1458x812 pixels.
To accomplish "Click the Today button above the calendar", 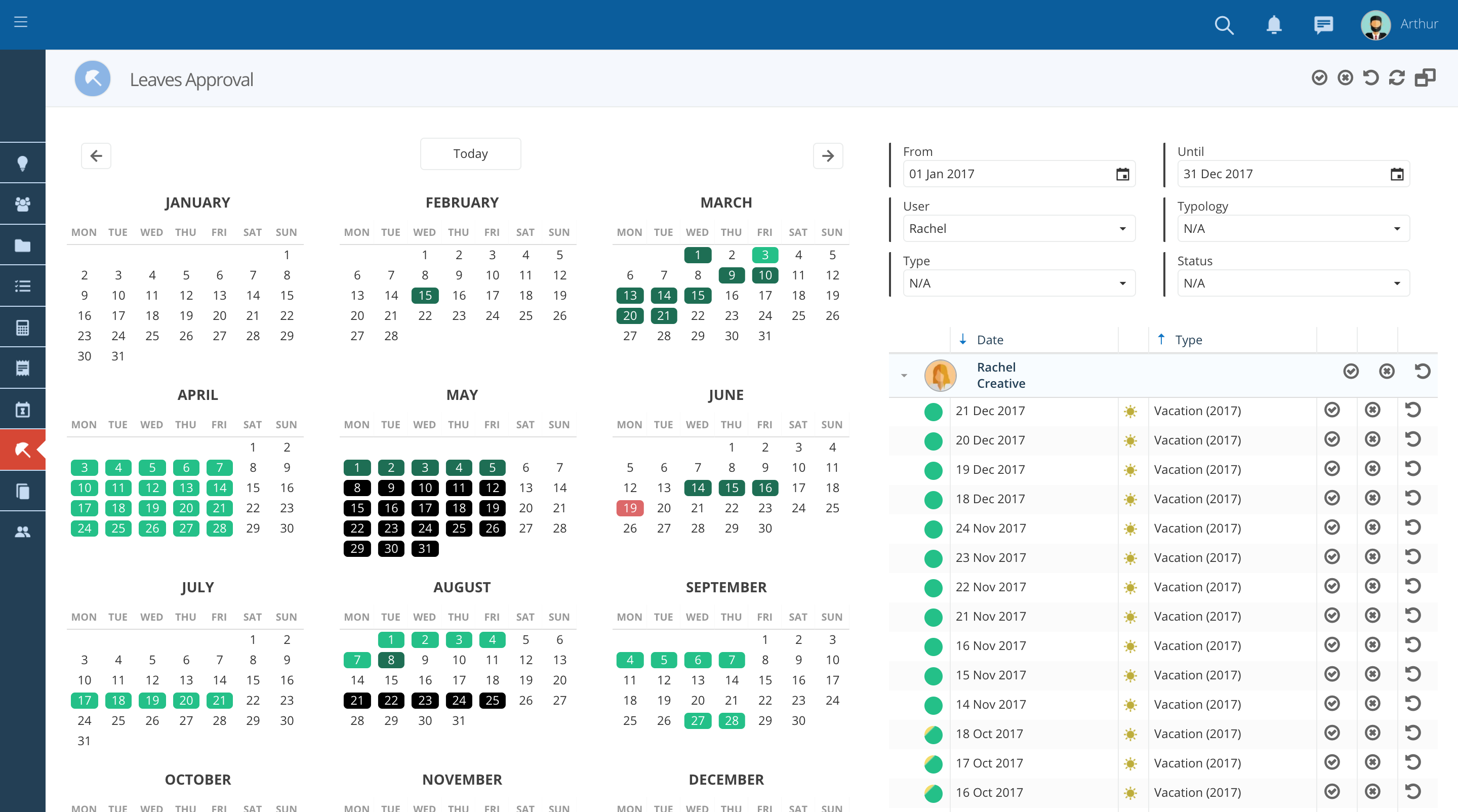I will tap(470, 153).
